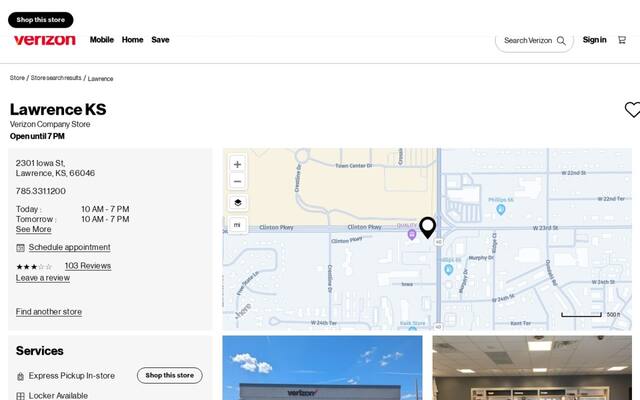The image size is (640, 400).
Task: Click the Locker Available icon
Action: coord(20,396)
